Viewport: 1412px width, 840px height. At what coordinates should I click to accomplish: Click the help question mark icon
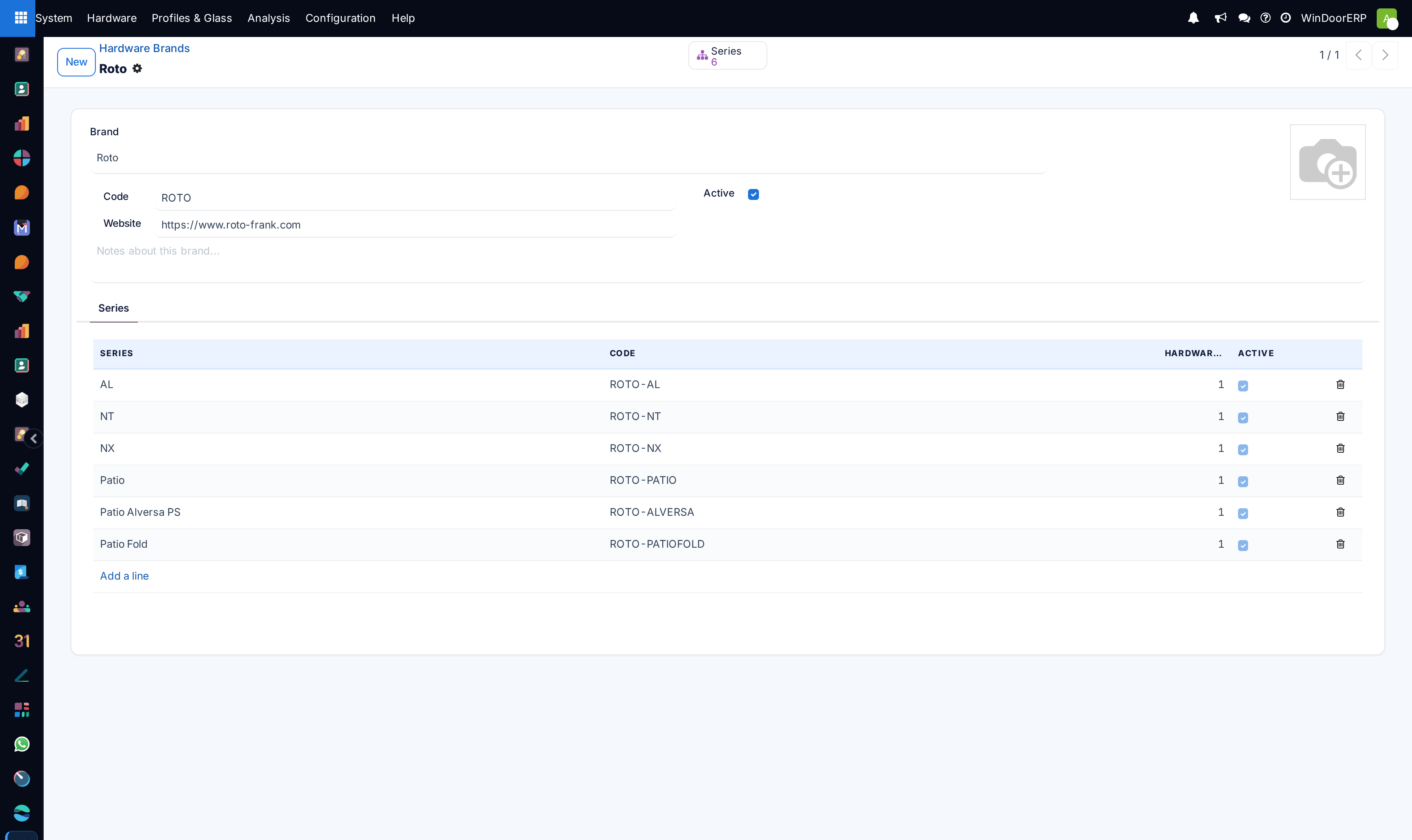(x=1265, y=18)
